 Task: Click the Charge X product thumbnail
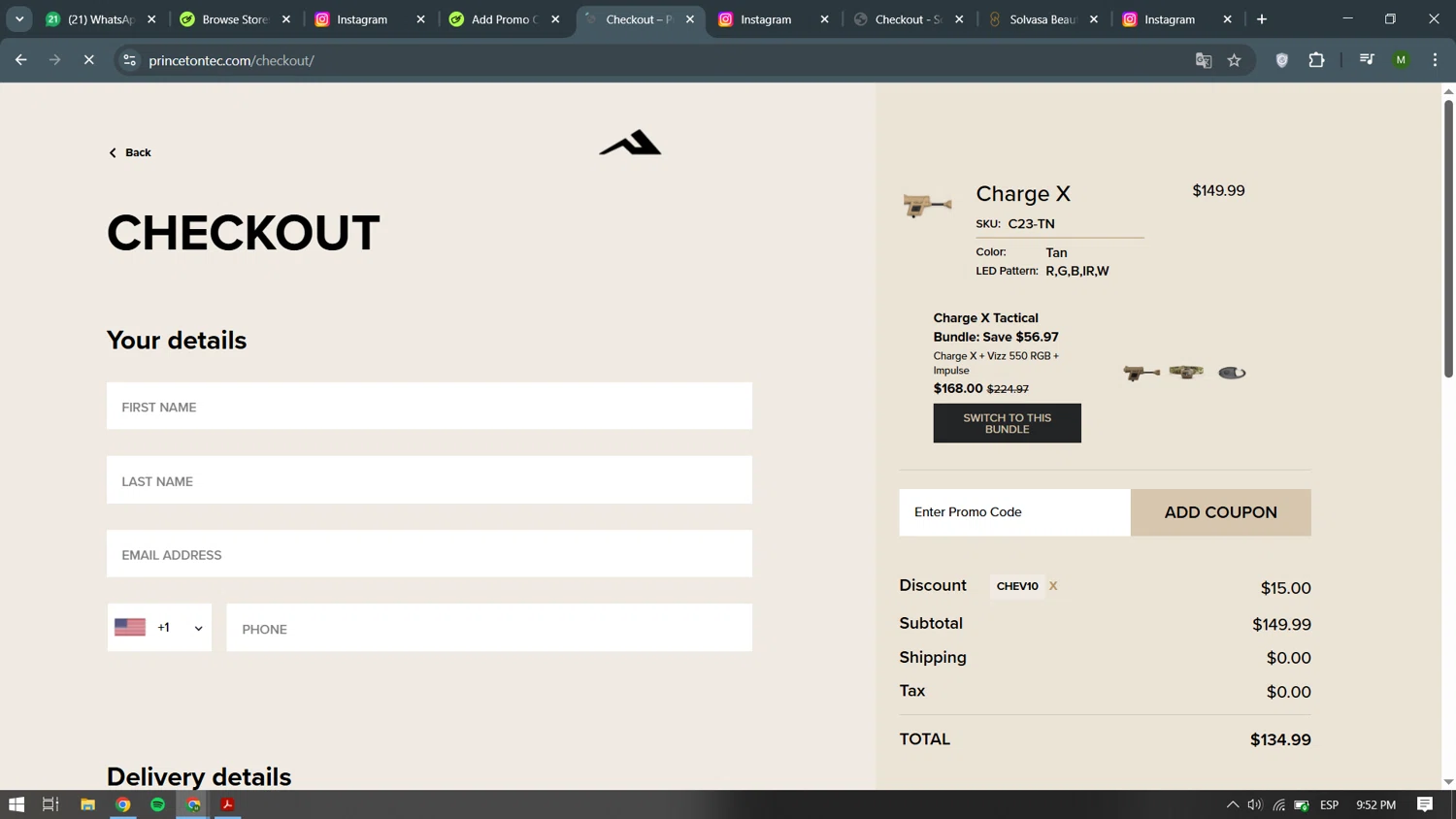927,205
